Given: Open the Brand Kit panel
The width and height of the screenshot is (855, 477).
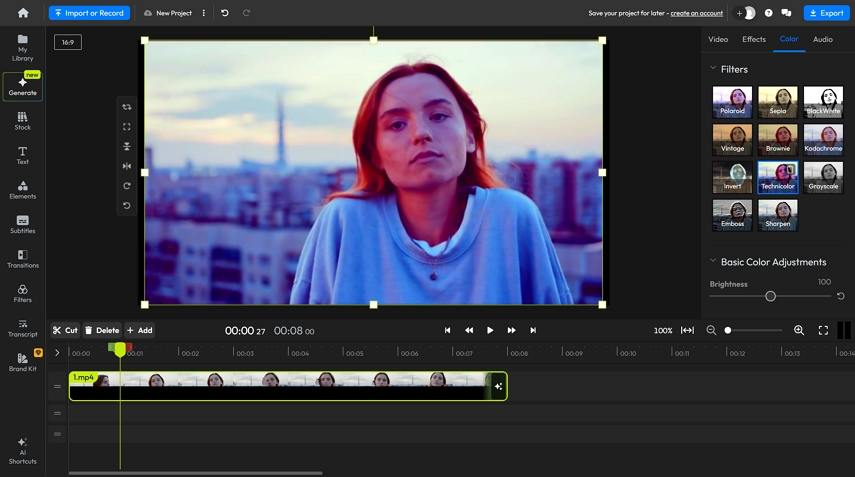Looking at the screenshot, I should pyautogui.click(x=22, y=362).
